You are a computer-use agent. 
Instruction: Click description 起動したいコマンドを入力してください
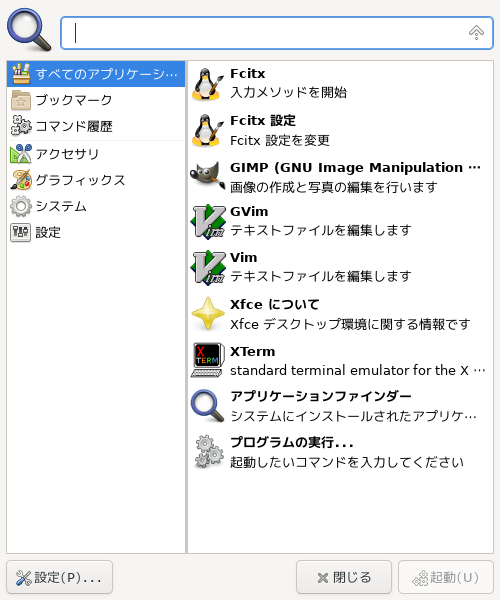[347, 462]
